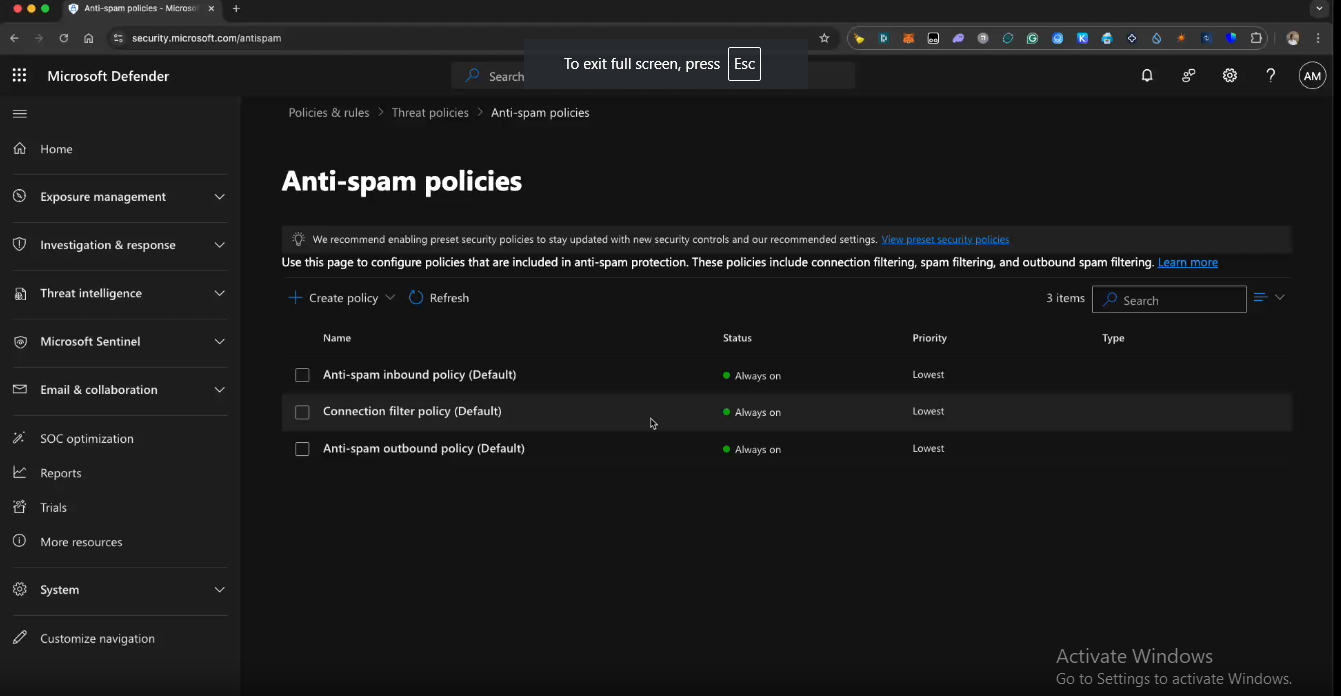1341x696 pixels.
Task: Open the Learn more link
Action: (1187, 262)
